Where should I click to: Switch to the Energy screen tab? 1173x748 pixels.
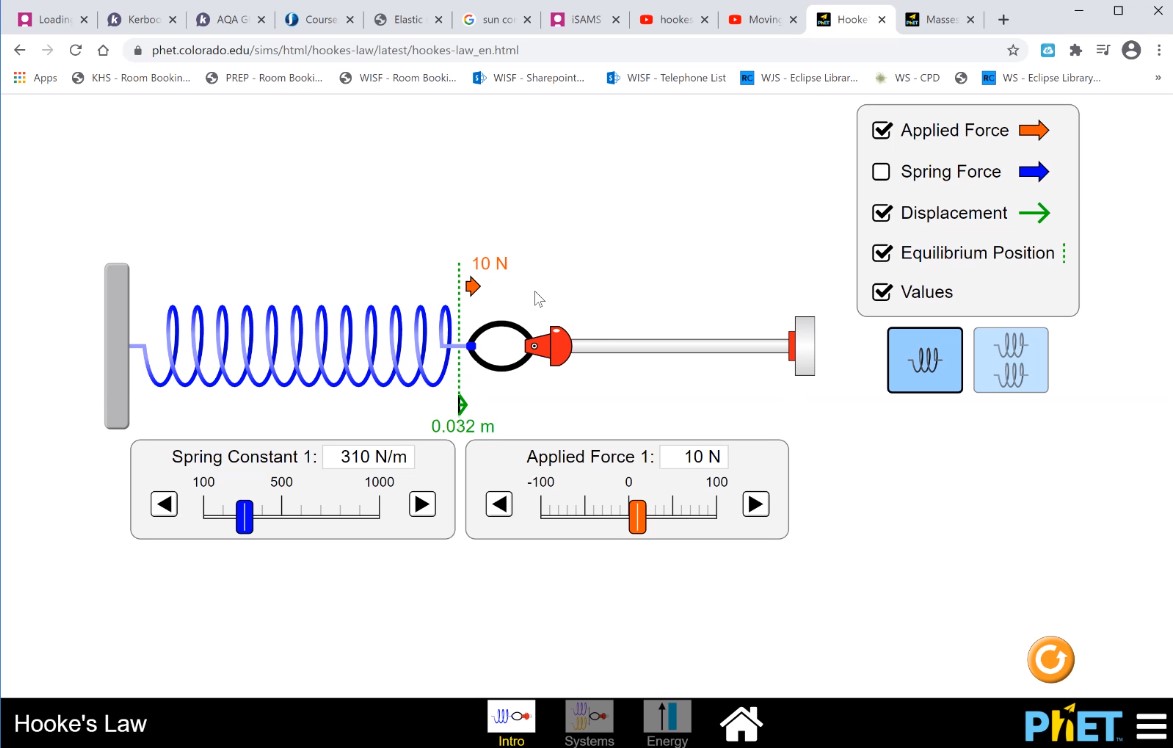667,723
